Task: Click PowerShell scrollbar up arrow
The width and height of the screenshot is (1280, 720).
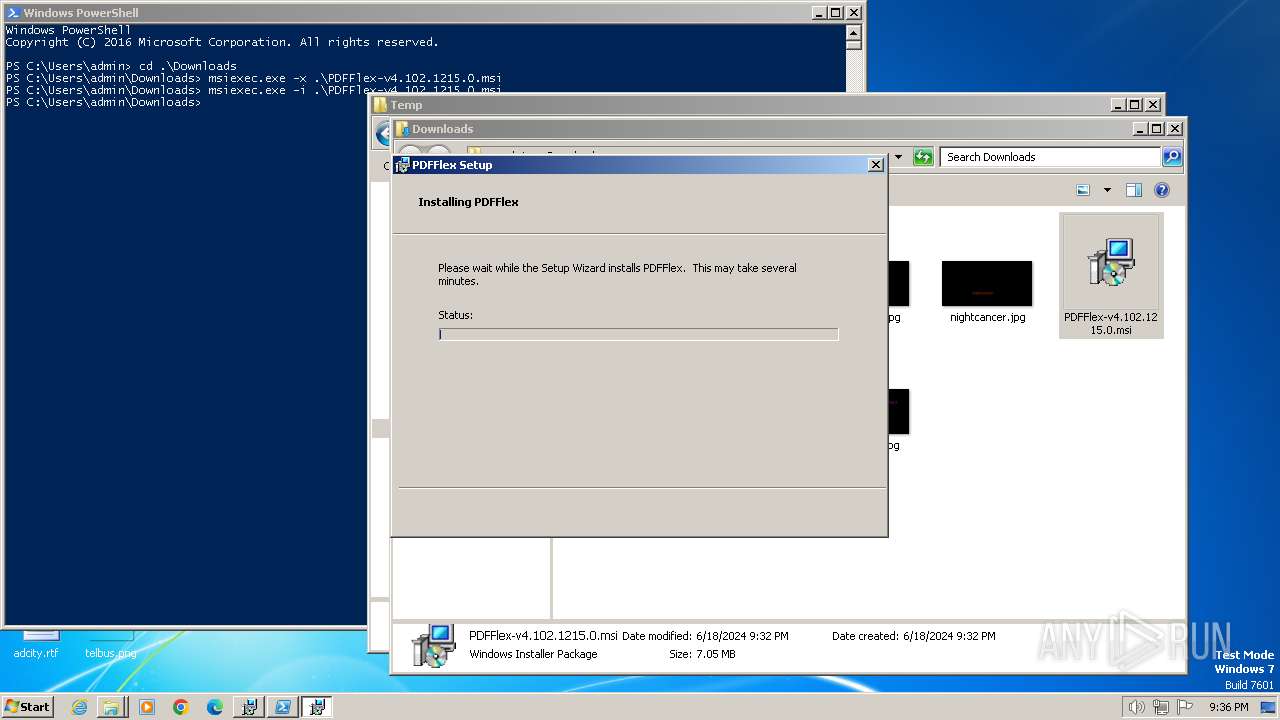Action: pos(853,31)
